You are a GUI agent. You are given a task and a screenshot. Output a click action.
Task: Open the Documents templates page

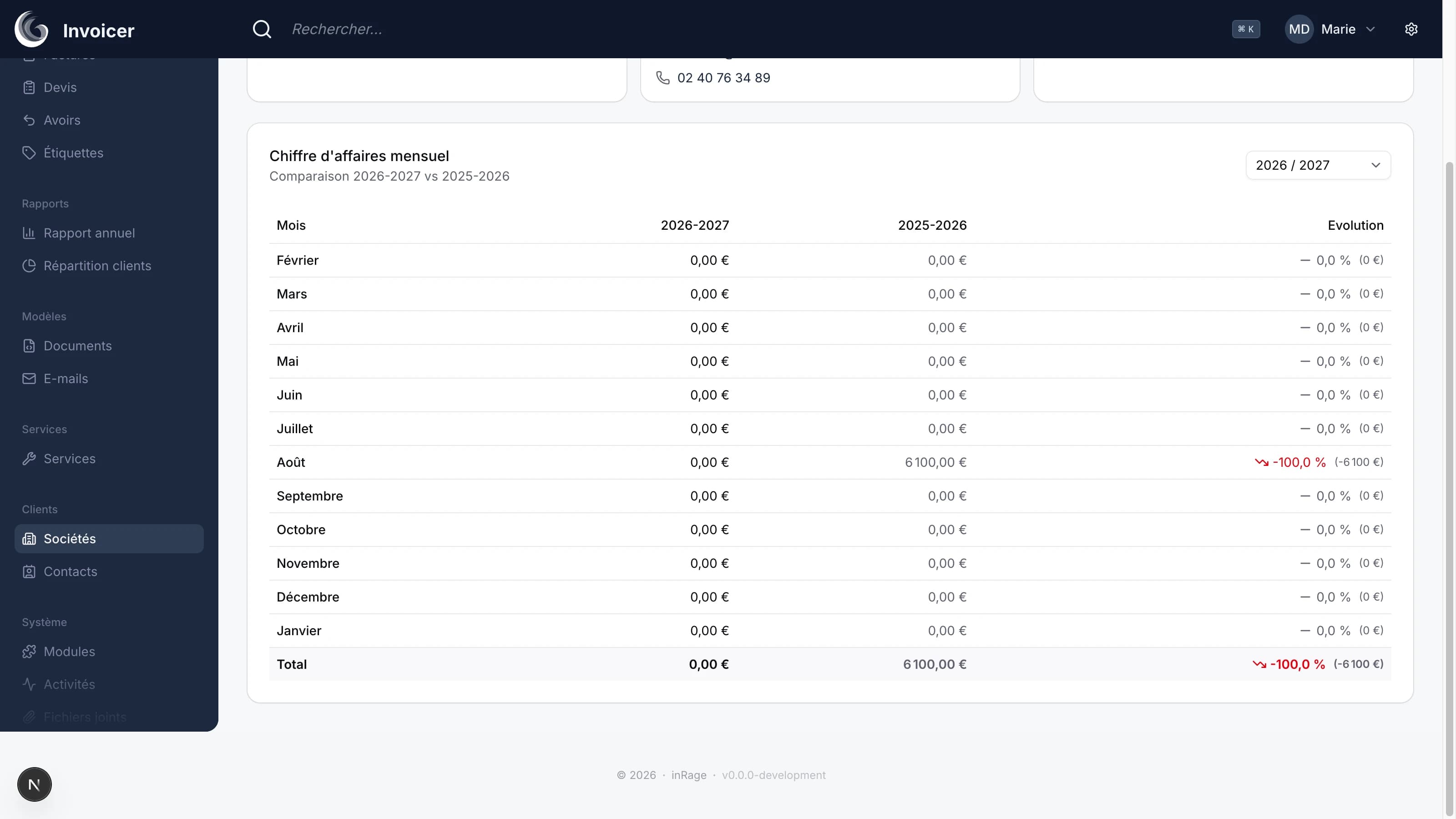(77, 346)
